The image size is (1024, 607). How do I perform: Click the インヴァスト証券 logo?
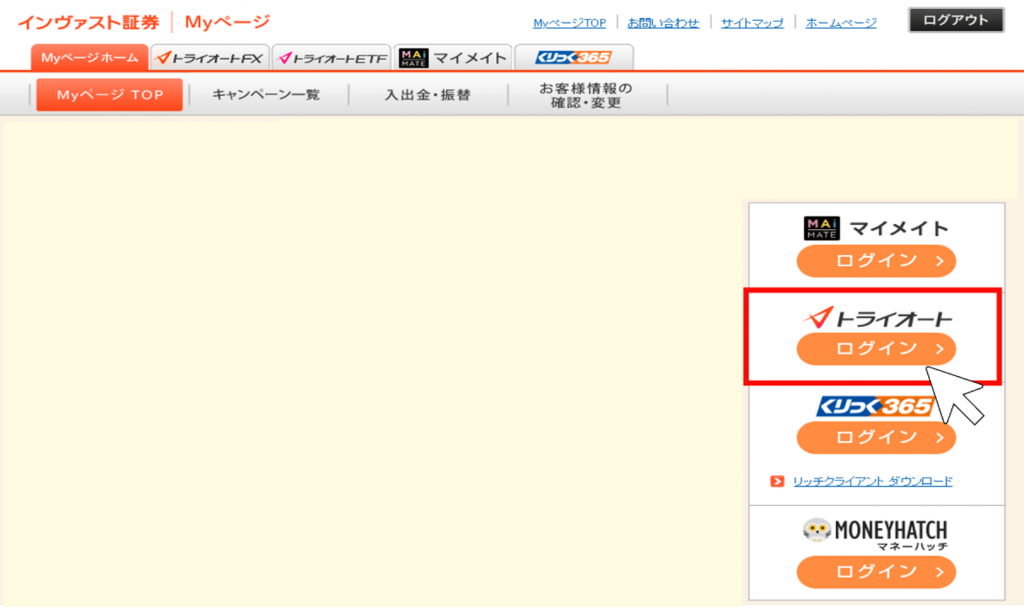click(x=89, y=22)
